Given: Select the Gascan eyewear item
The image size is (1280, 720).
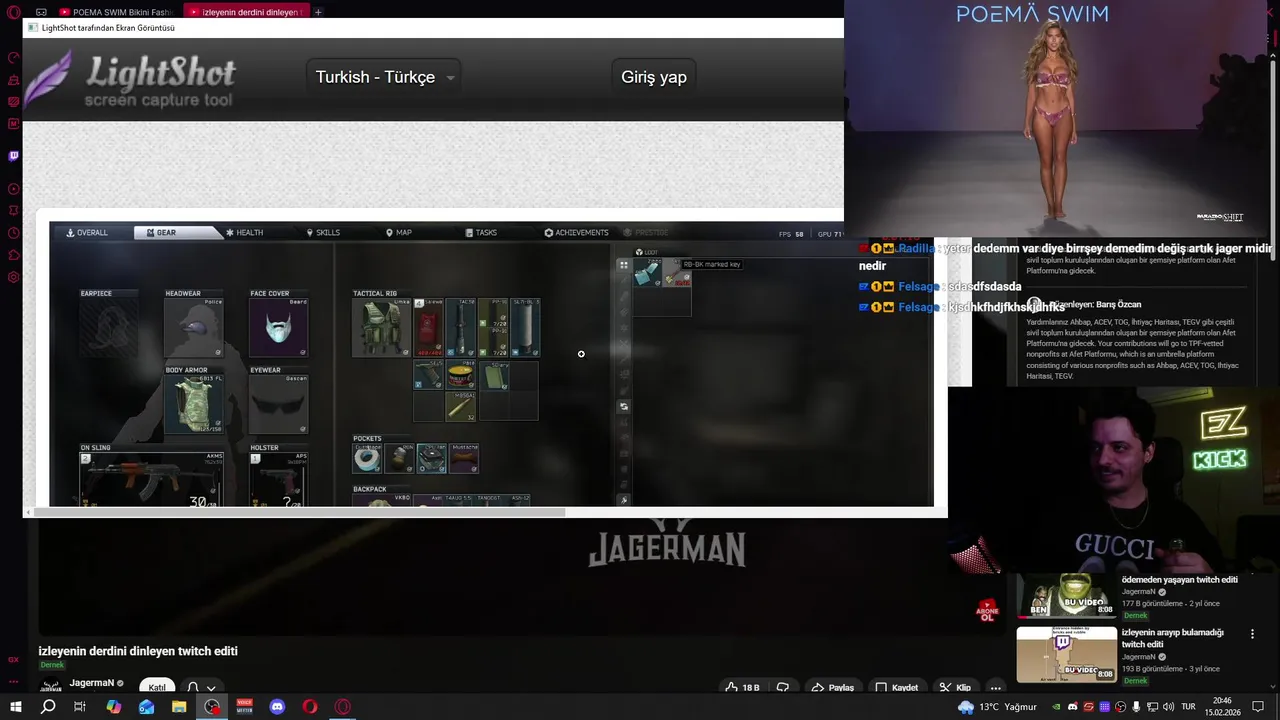Looking at the screenshot, I should [278, 404].
